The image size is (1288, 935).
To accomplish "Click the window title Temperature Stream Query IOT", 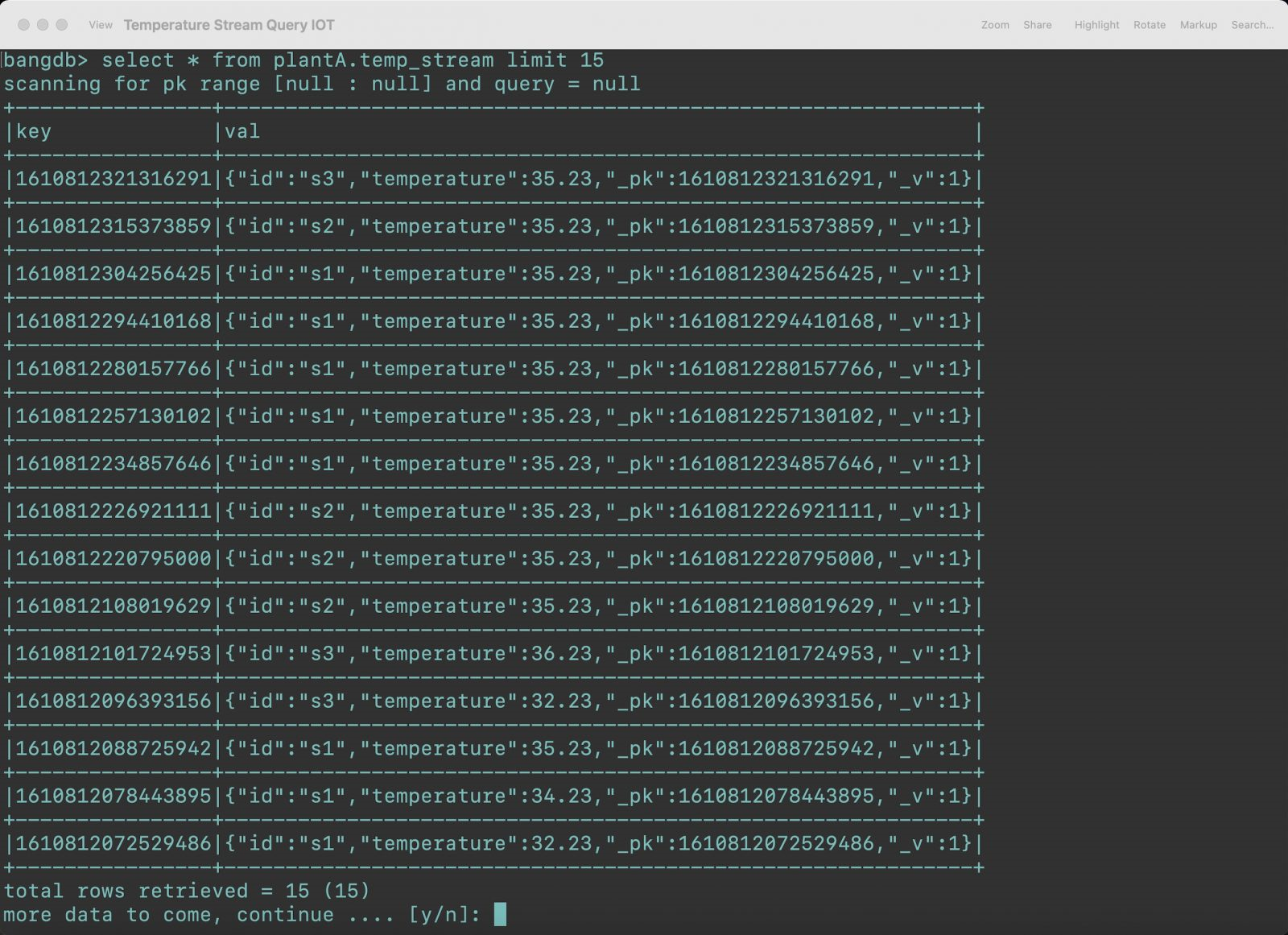I will pyautogui.click(x=229, y=25).
